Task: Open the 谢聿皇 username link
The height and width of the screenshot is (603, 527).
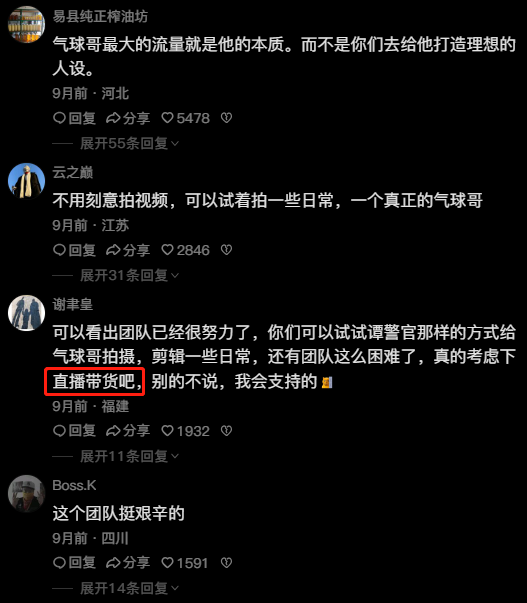Action: point(73,305)
